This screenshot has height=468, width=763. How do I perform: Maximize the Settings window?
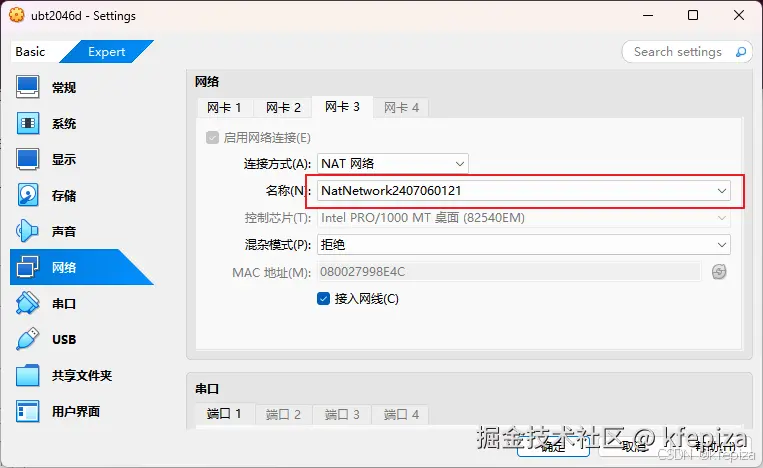pyautogui.click(x=693, y=15)
